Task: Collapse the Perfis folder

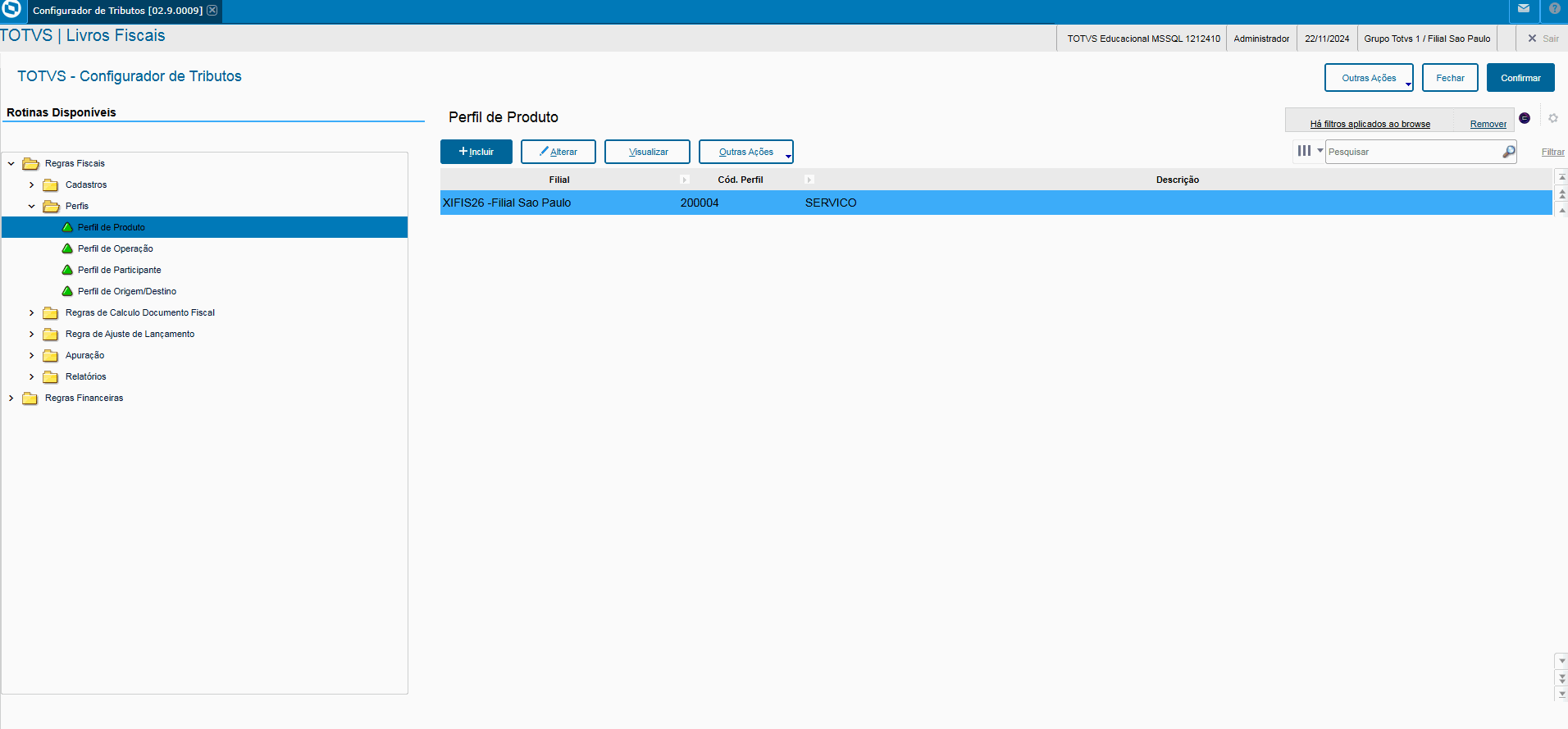Action: coord(32,206)
